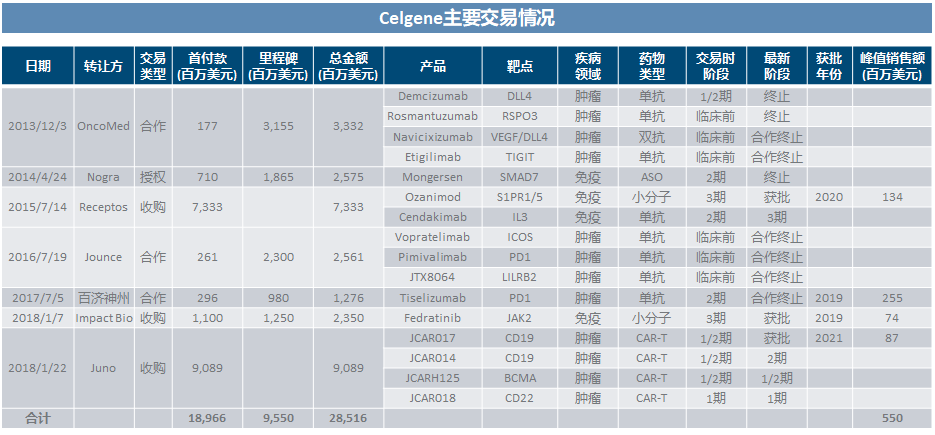The image size is (935, 435).
Task: Click the '百济神州' transferor cell
Action: point(104,298)
